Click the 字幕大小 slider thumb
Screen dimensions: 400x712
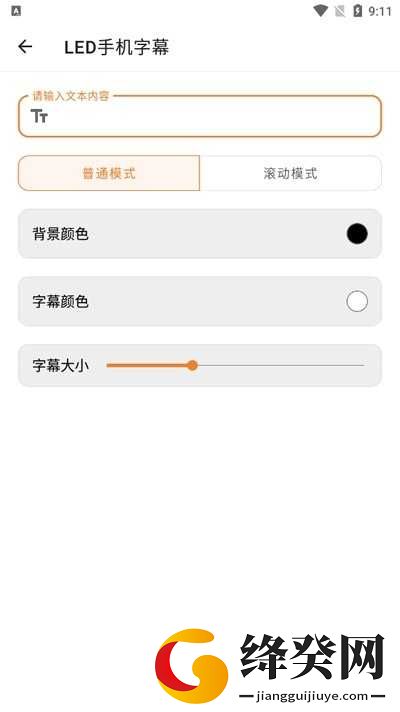click(x=193, y=365)
